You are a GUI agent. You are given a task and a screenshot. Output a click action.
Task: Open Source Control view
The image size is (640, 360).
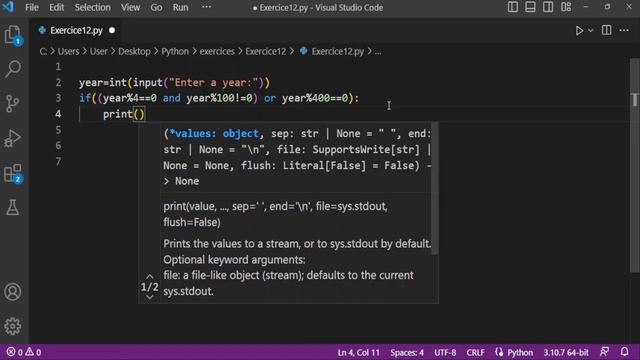pyautogui.click(x=13, y=103)
